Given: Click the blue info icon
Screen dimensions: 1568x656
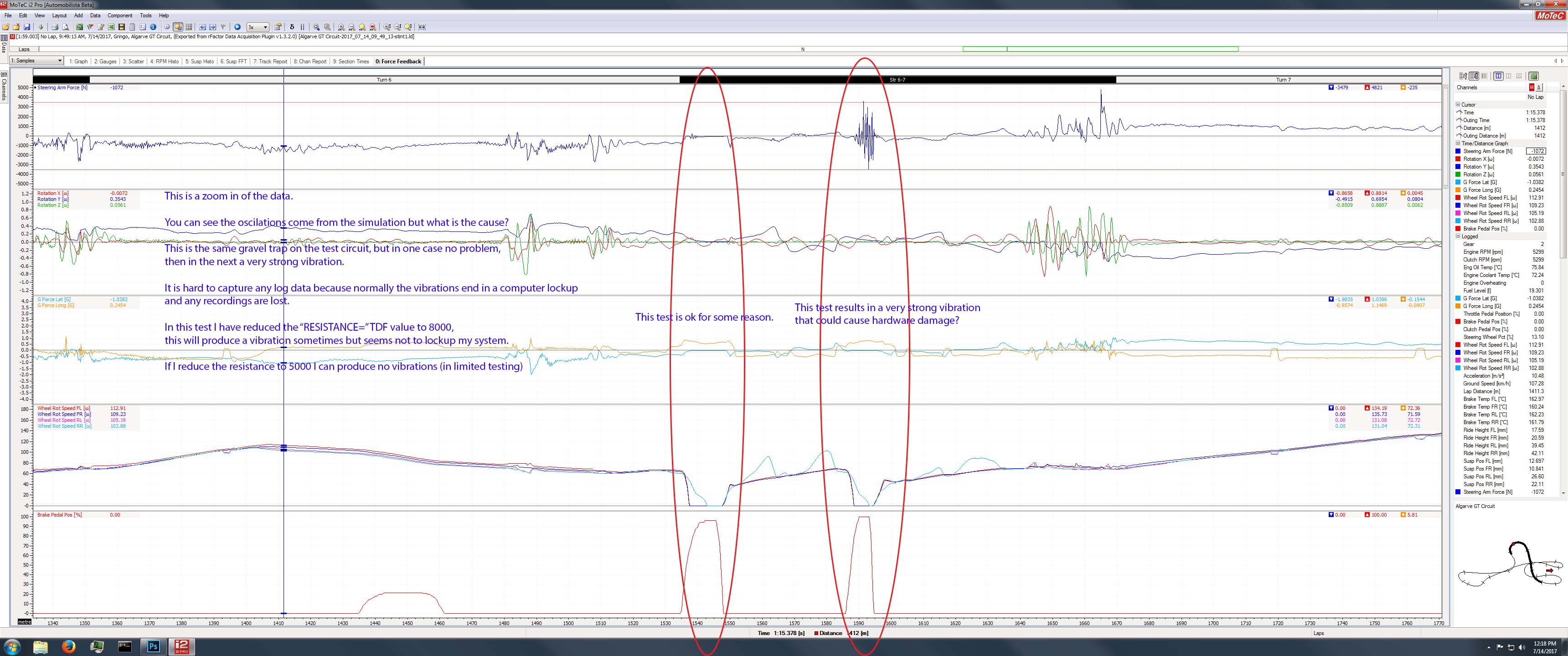Looking at the screenshot, I should point(153,27).
